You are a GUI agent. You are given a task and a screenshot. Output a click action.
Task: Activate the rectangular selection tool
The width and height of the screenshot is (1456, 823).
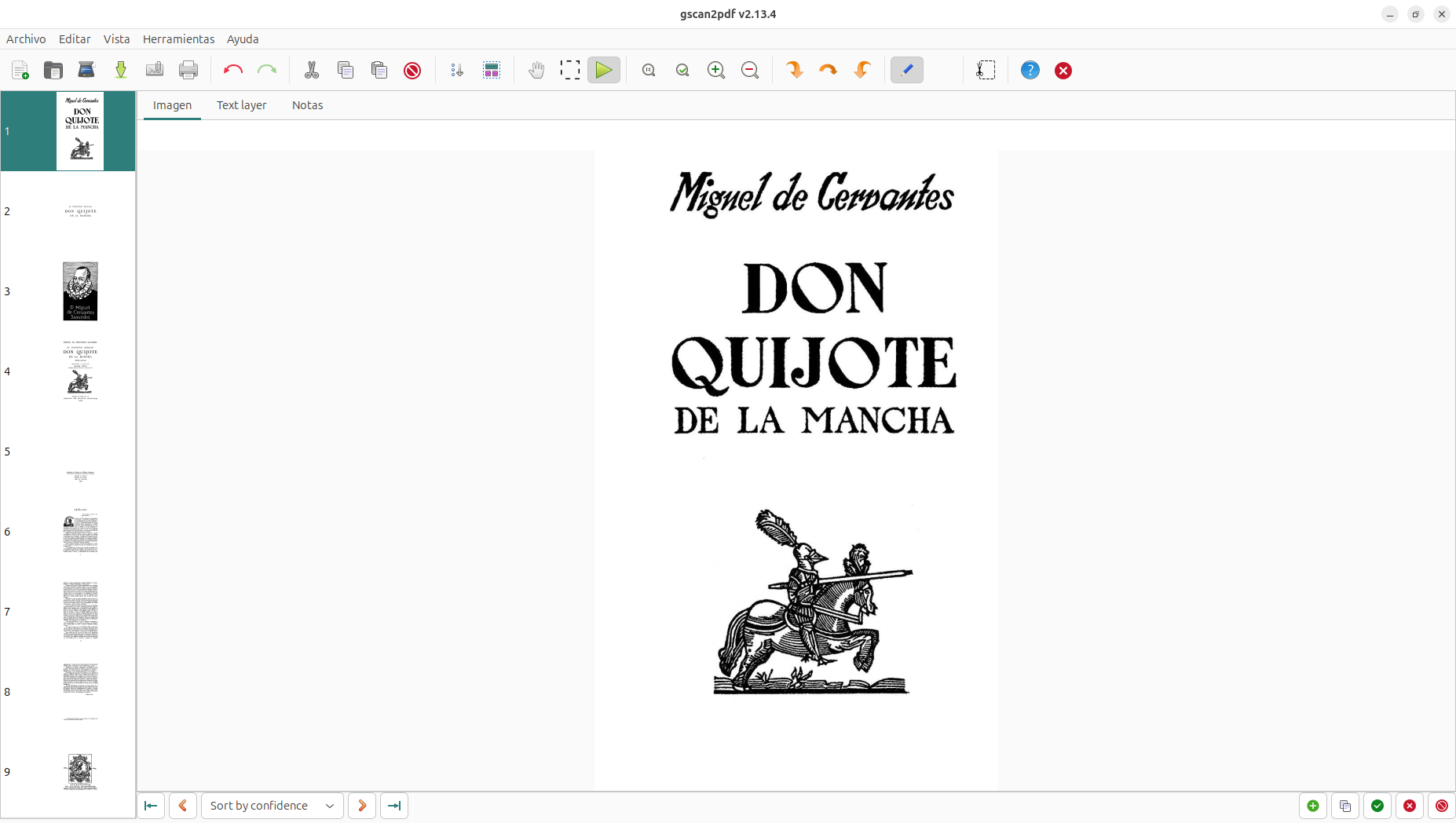[570, 71]
